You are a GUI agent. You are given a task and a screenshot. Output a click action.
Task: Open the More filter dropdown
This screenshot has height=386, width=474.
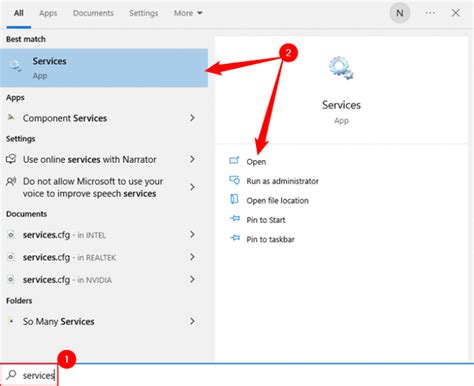(x=188, y=13)
